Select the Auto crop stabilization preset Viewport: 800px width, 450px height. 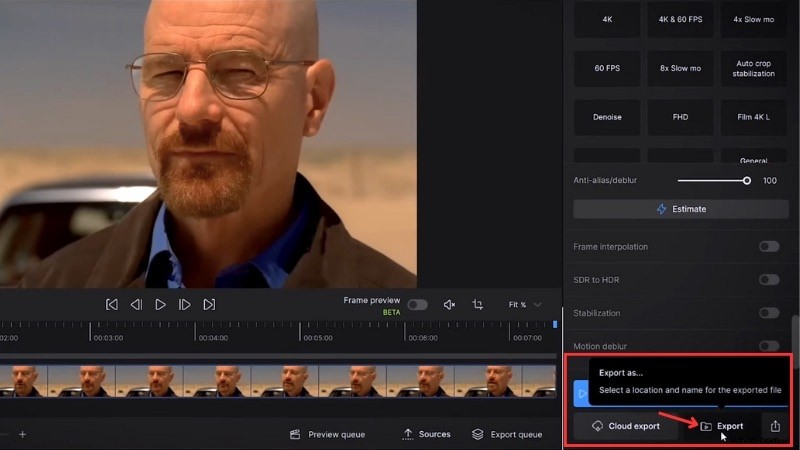pyautogui.click(x=753, y=68)
